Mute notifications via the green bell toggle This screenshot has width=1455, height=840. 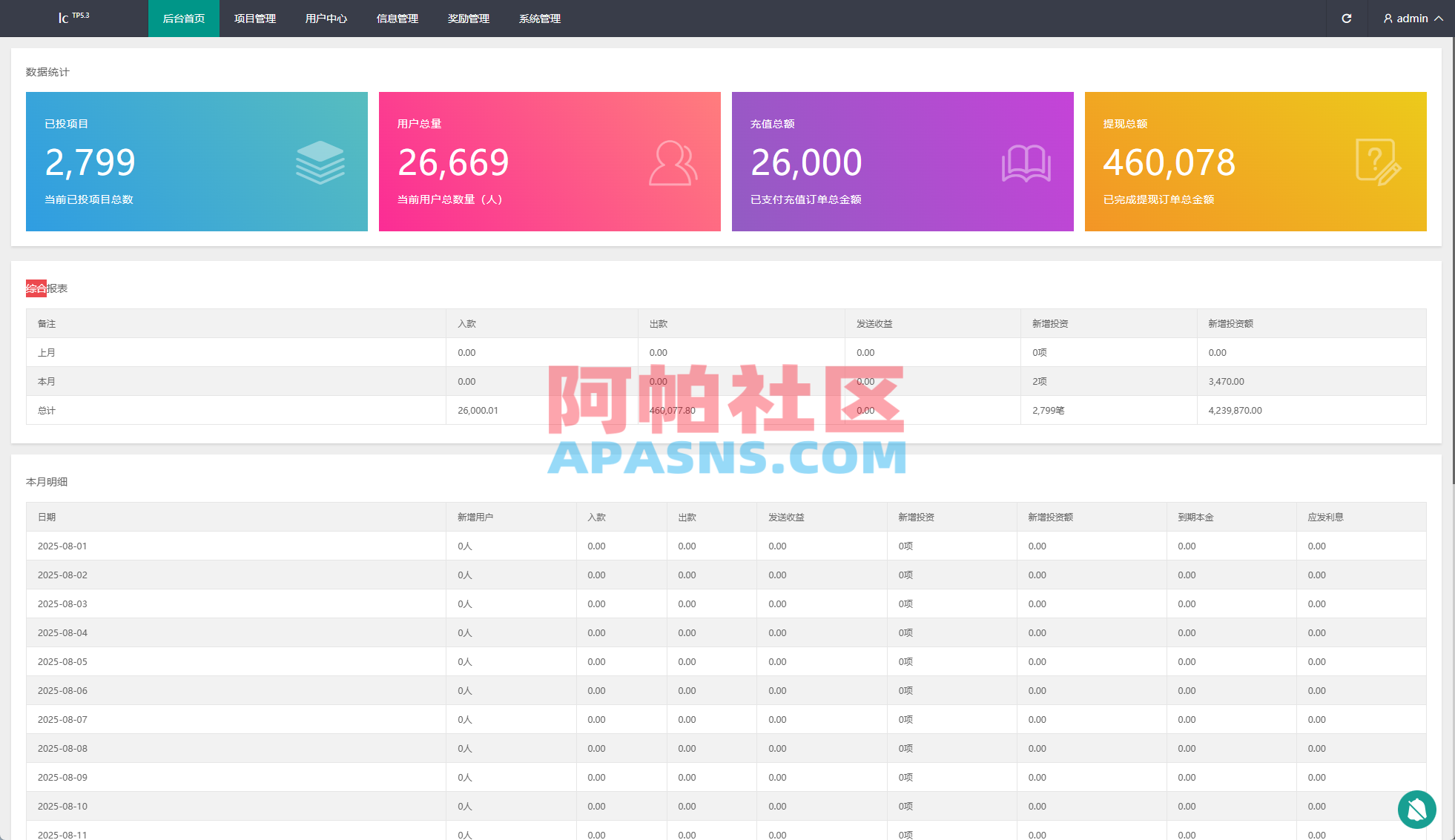click(x=1417, y=810)
